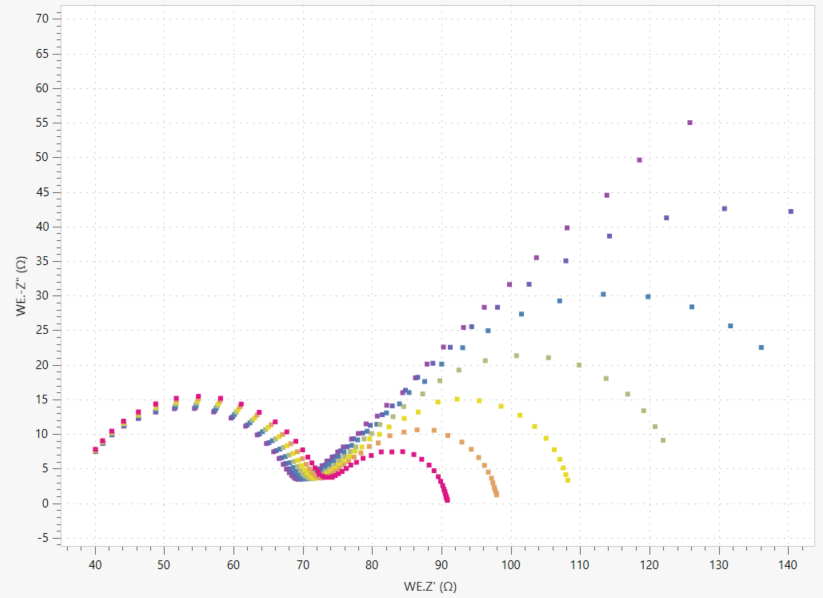
Task: Click the 120 tick label on the x-axis
Action: (x=649, y=565)
